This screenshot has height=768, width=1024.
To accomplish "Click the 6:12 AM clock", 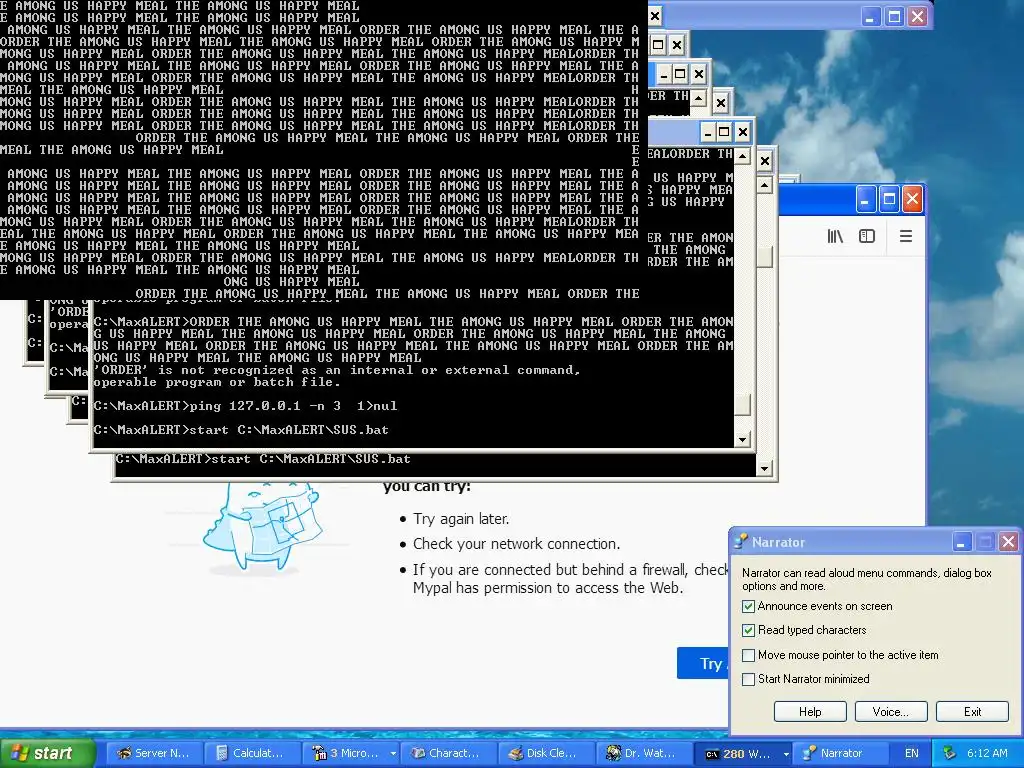I will tap(987, 753).
